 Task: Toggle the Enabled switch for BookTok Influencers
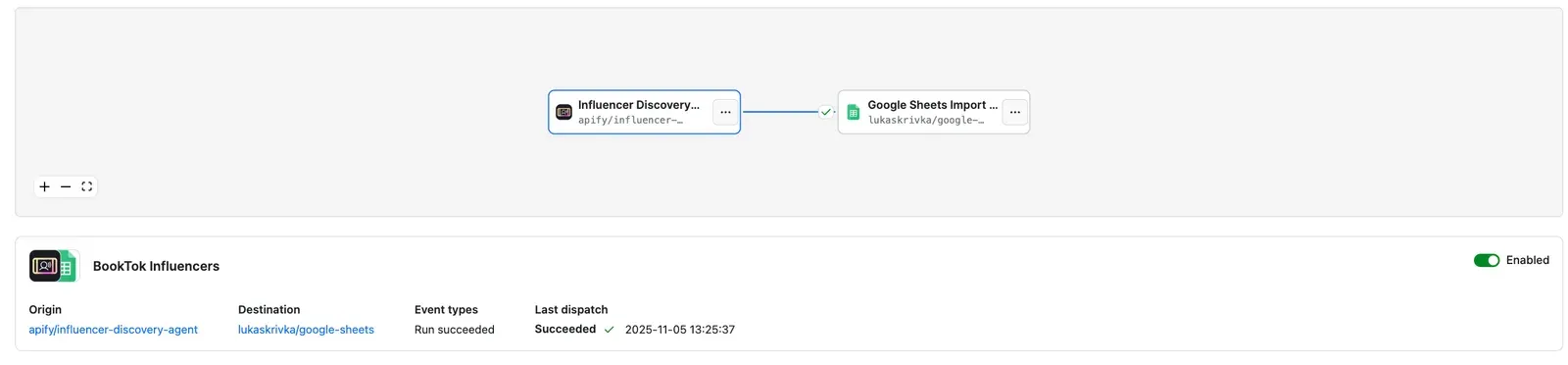[x=1487, y=260]
